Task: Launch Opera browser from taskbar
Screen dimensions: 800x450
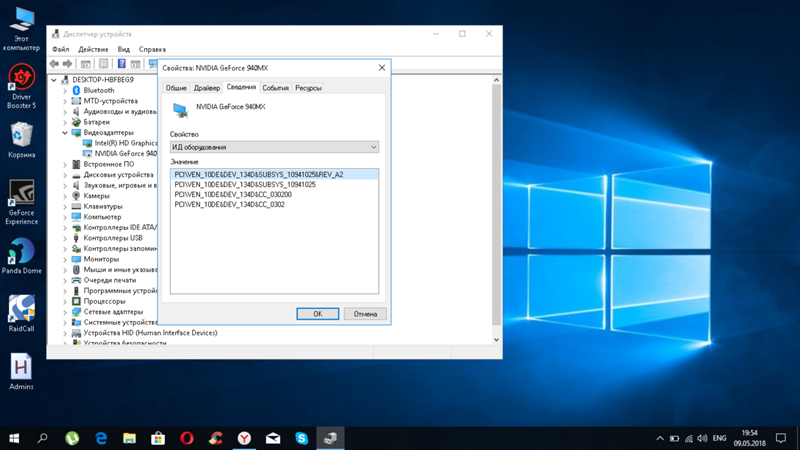Action: [x=187, y=438]
